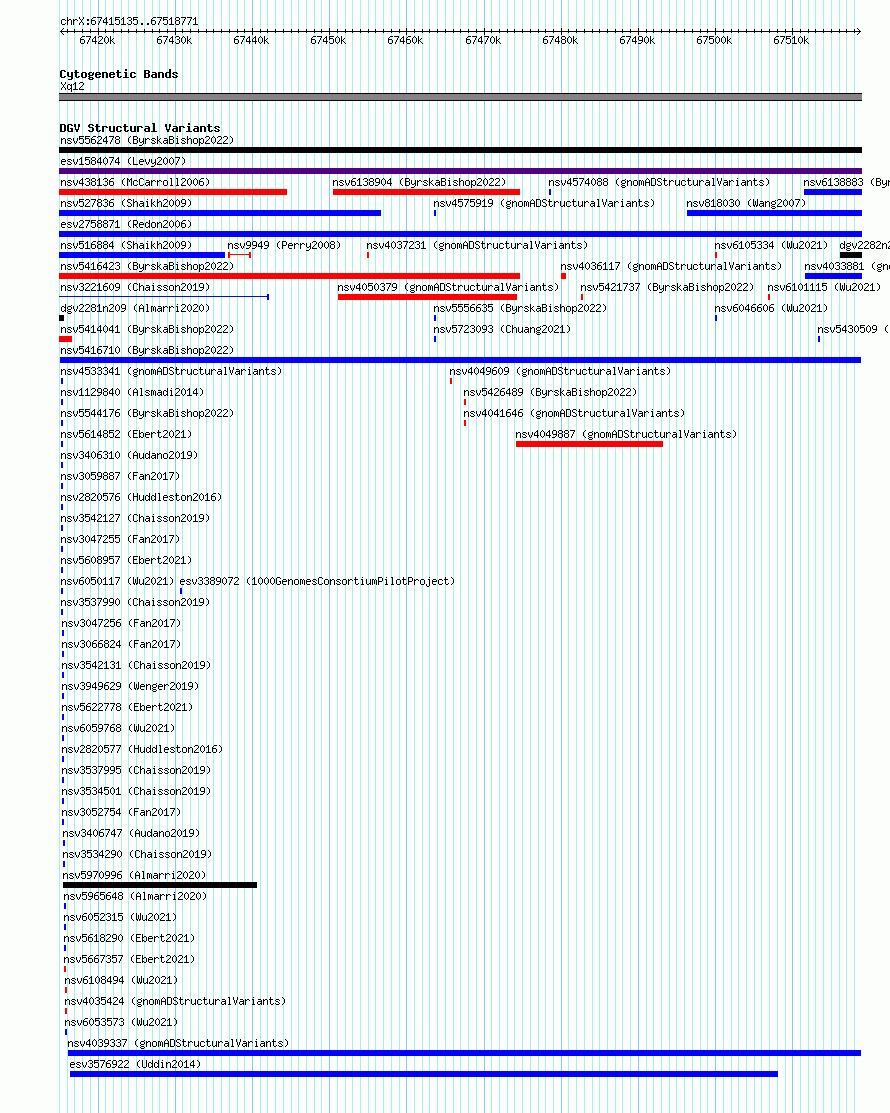Click the Xq12 cytogenetic band bar

(461, 97)
